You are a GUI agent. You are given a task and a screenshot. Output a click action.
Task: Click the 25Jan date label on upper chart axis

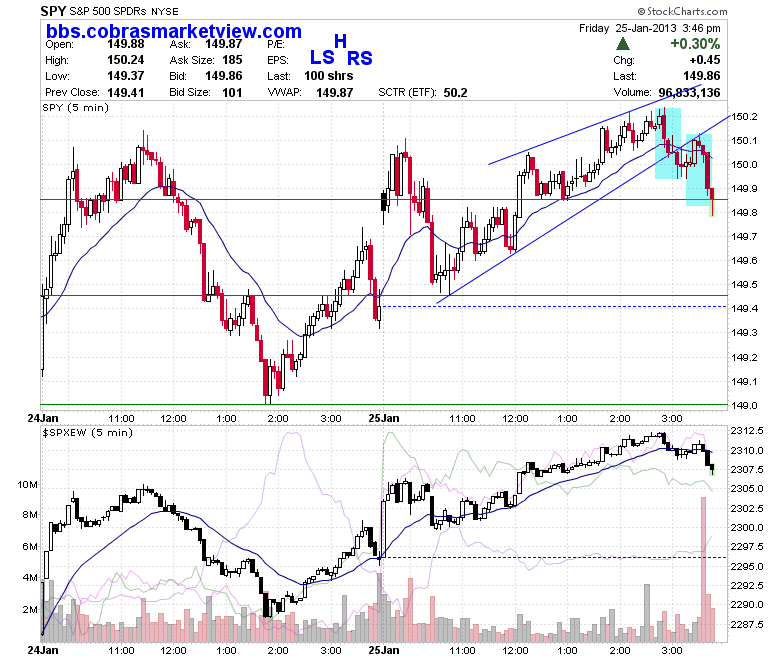[384, 418]
